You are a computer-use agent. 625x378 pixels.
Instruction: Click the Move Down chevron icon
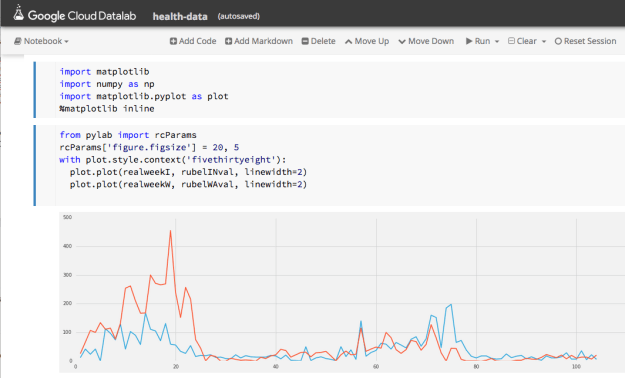tap(402, 41)
